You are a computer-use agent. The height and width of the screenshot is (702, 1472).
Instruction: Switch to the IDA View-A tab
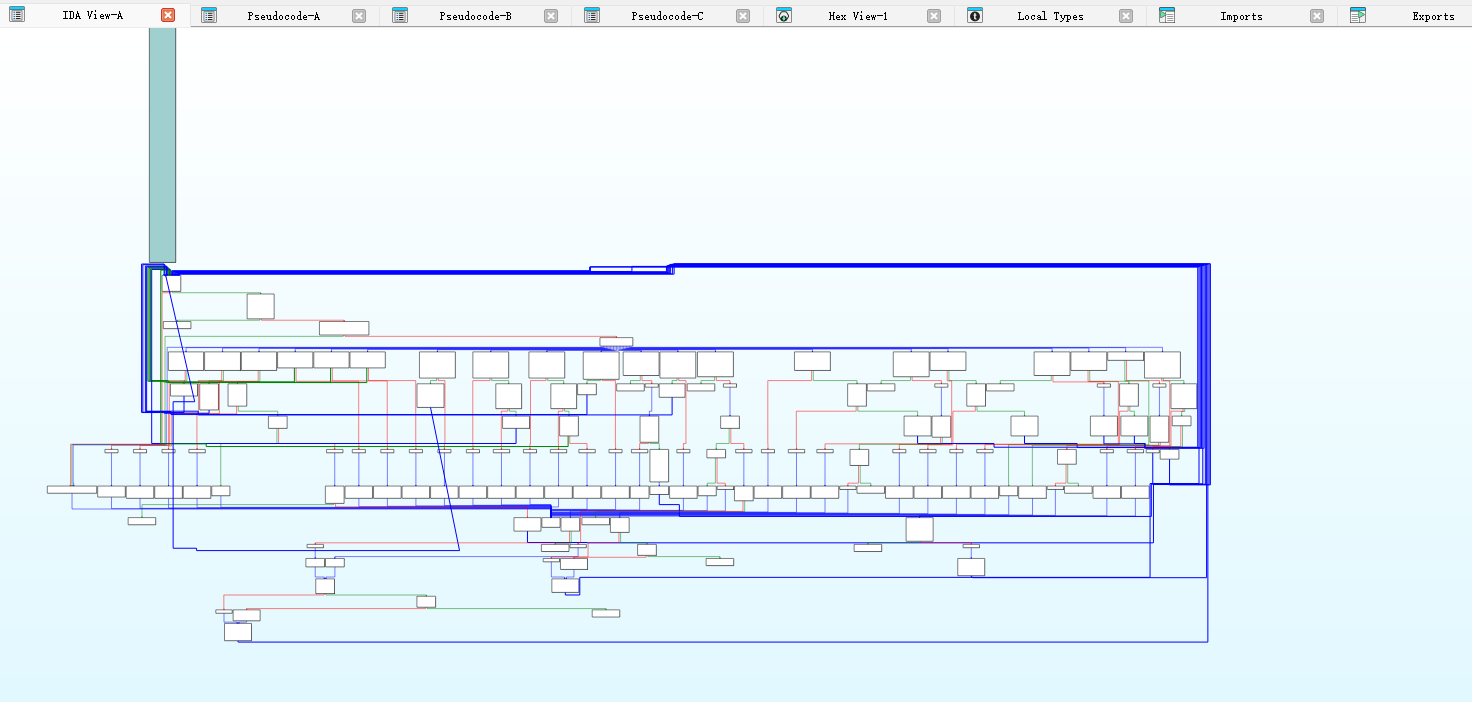point(93,16)
